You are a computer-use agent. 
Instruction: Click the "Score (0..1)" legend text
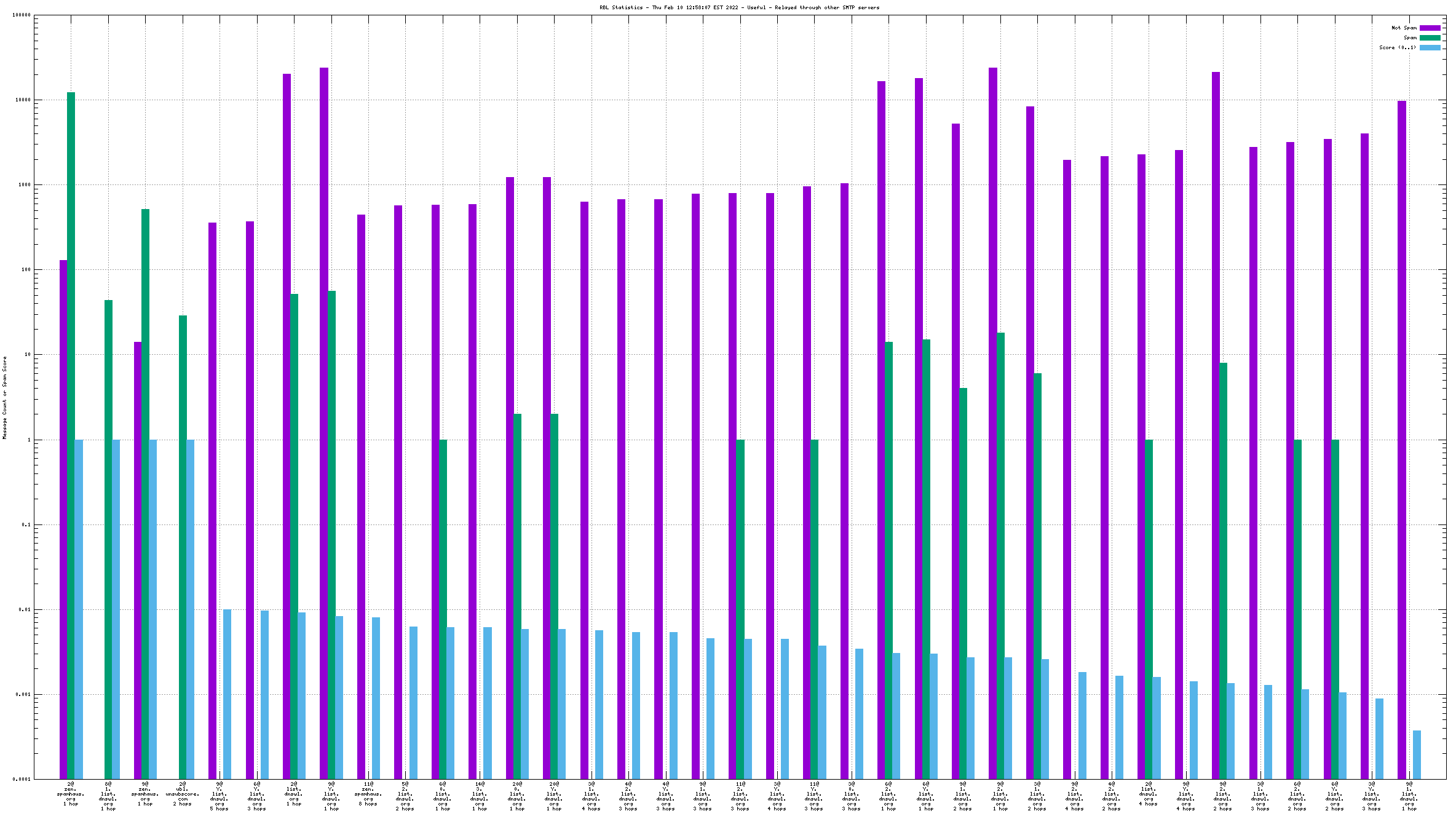(x=1397, y=47)
